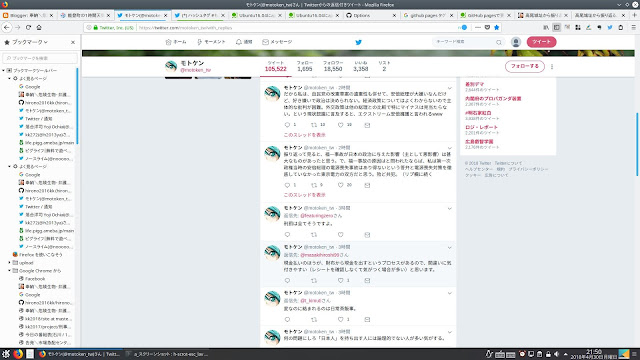Retweet the second tweet in the timeline
Image resolution: width=640 pixels, height=360 pixels.
point(314,185)
